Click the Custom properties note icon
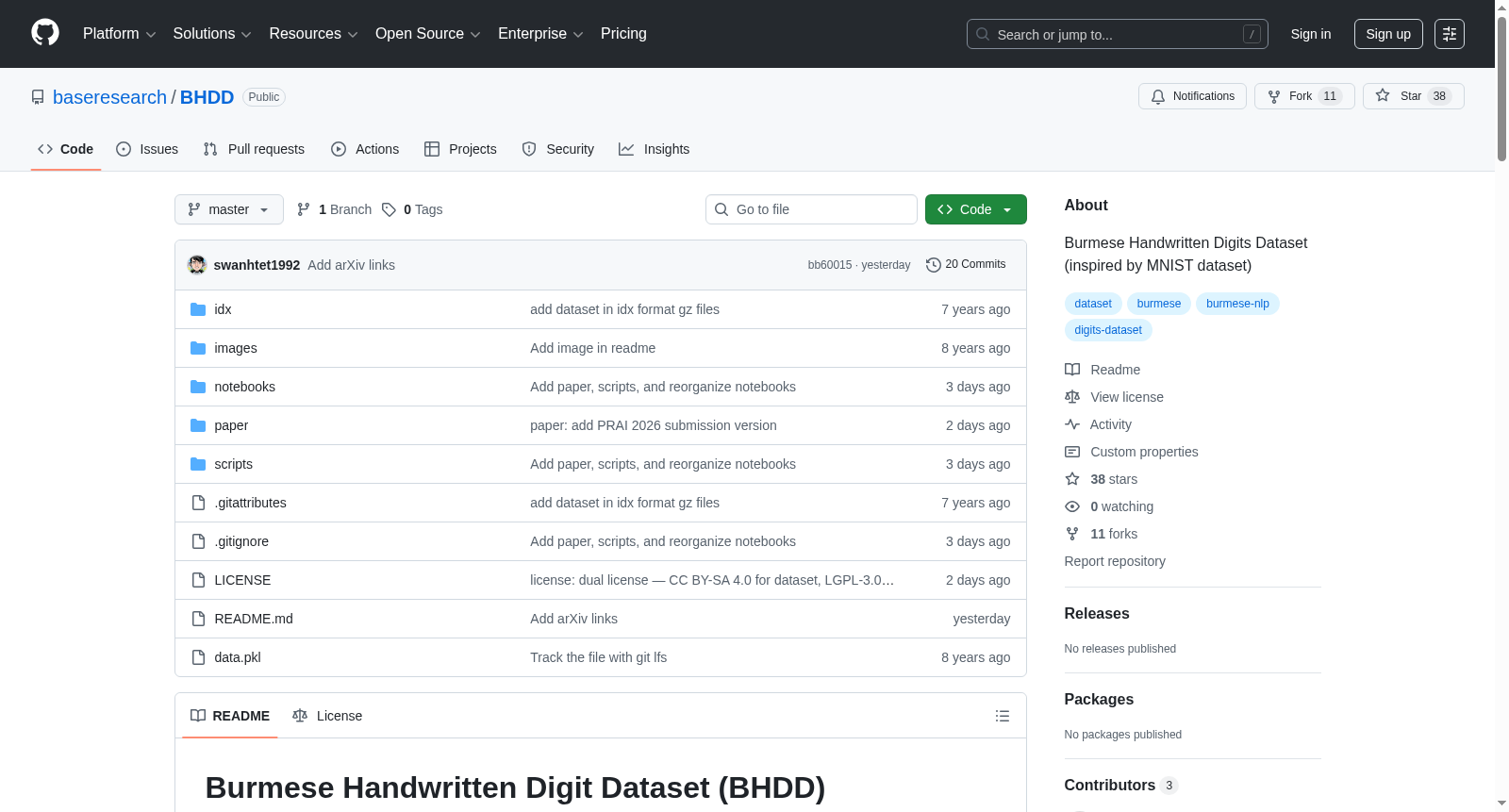This screenshot has height=812, width=1509. pyautogui.click(x=1072, y=452)
